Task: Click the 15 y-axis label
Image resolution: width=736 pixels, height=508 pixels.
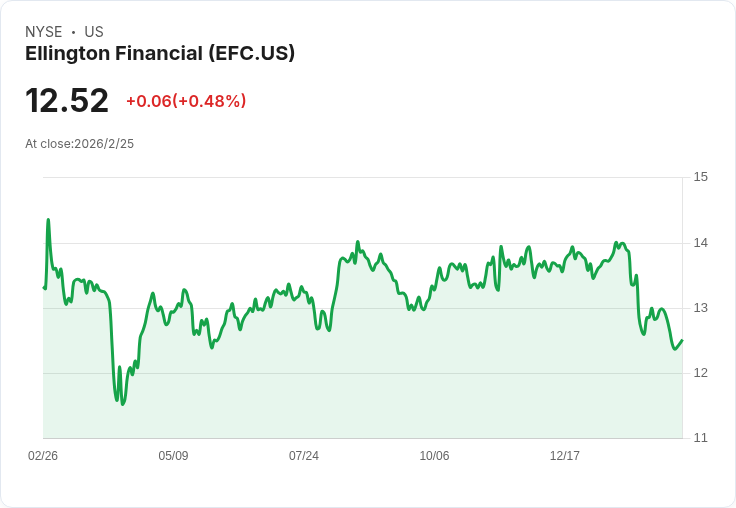Action: click(x=700, y=177)
